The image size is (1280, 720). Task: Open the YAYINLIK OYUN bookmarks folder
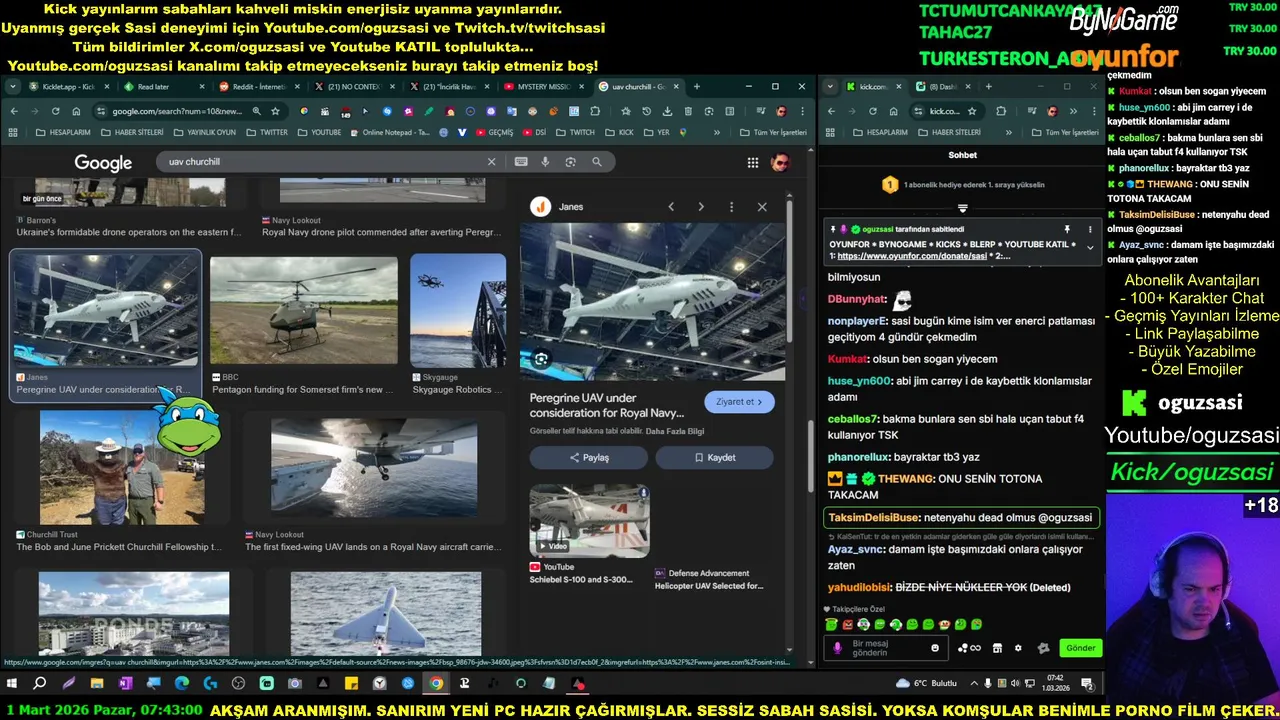(x=204, y=132)
